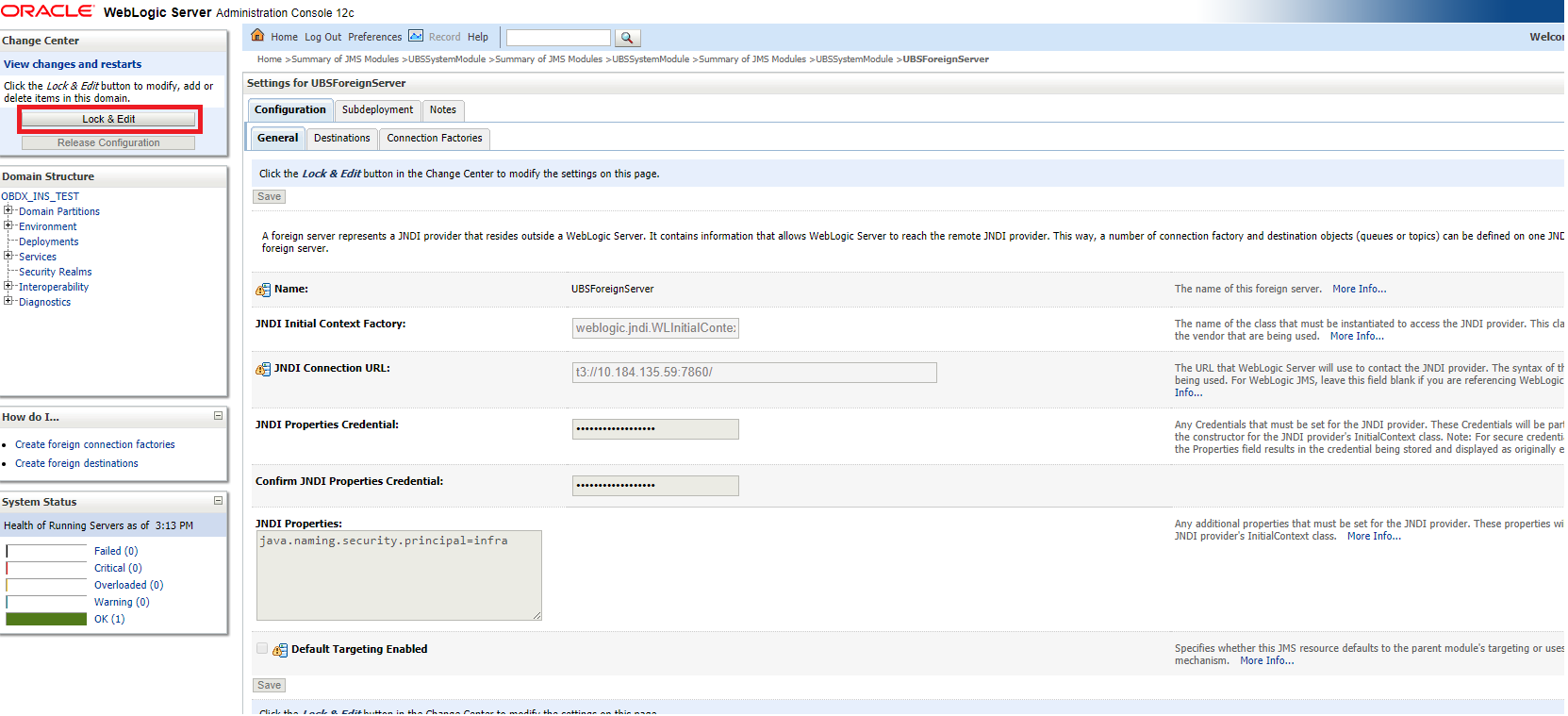Click More Info for Initial Context Factory
Screen dimensions: 1568x716
click(1357, 336)
